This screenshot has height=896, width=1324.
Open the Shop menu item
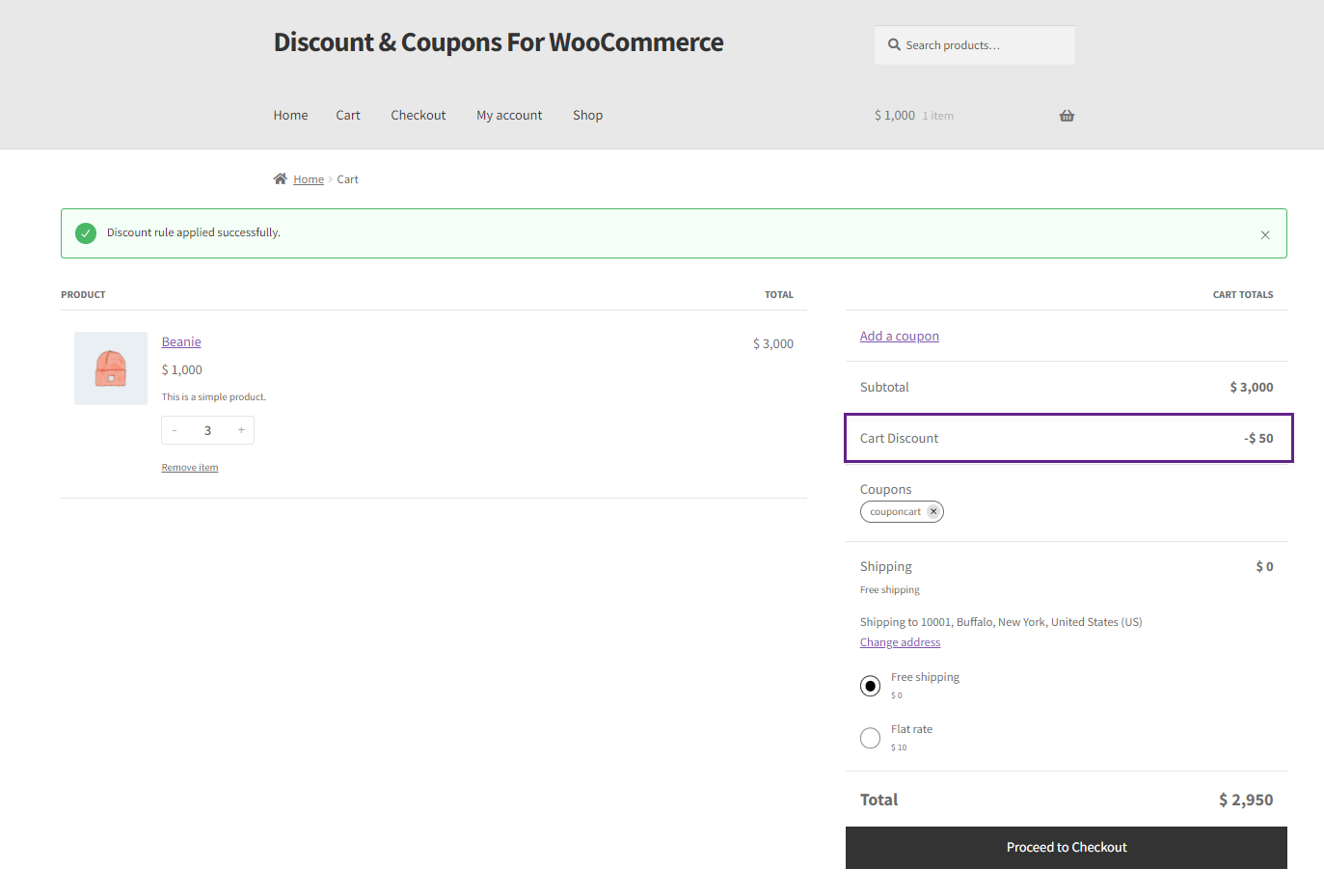[587, 115]
